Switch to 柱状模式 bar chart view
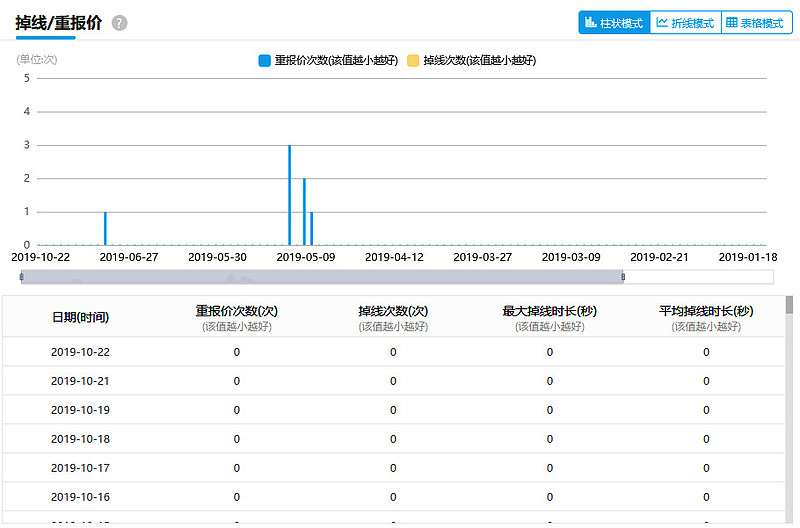This screenshot has width=800, height=528. (x=614, y=23)
